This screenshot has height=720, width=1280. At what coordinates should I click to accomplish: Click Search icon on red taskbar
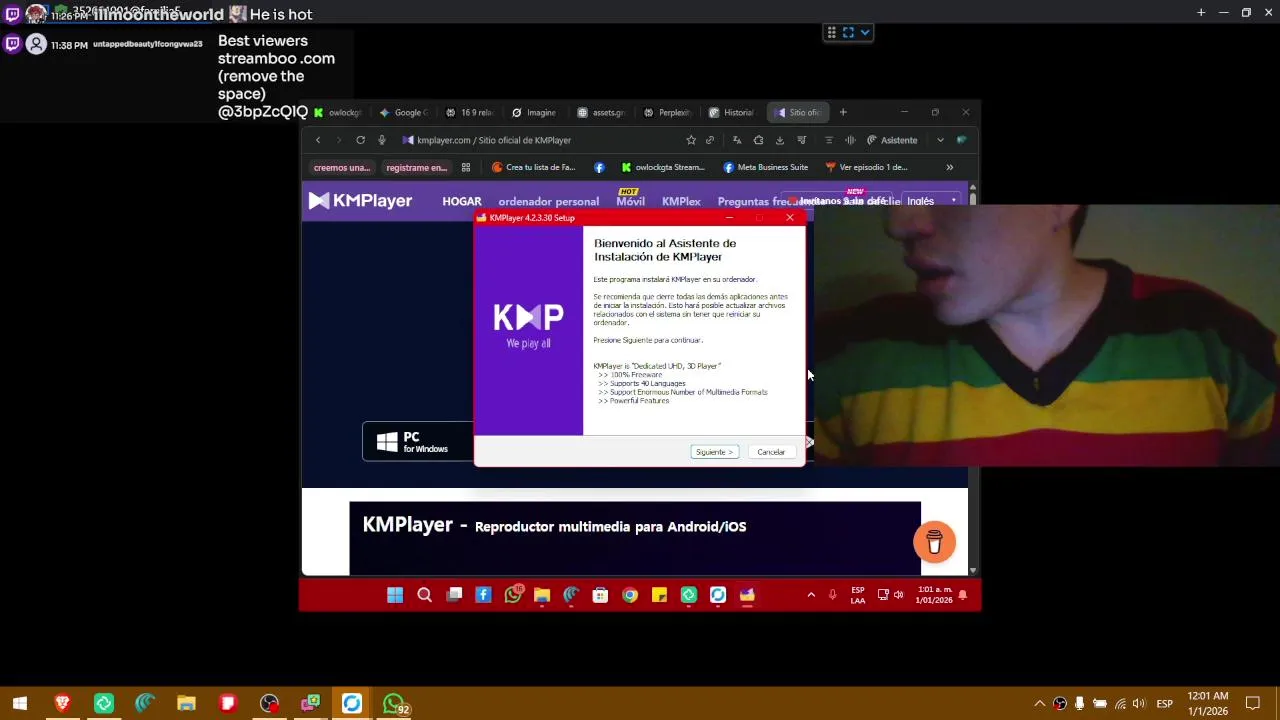pyautogui.click(x=424, y=596)
